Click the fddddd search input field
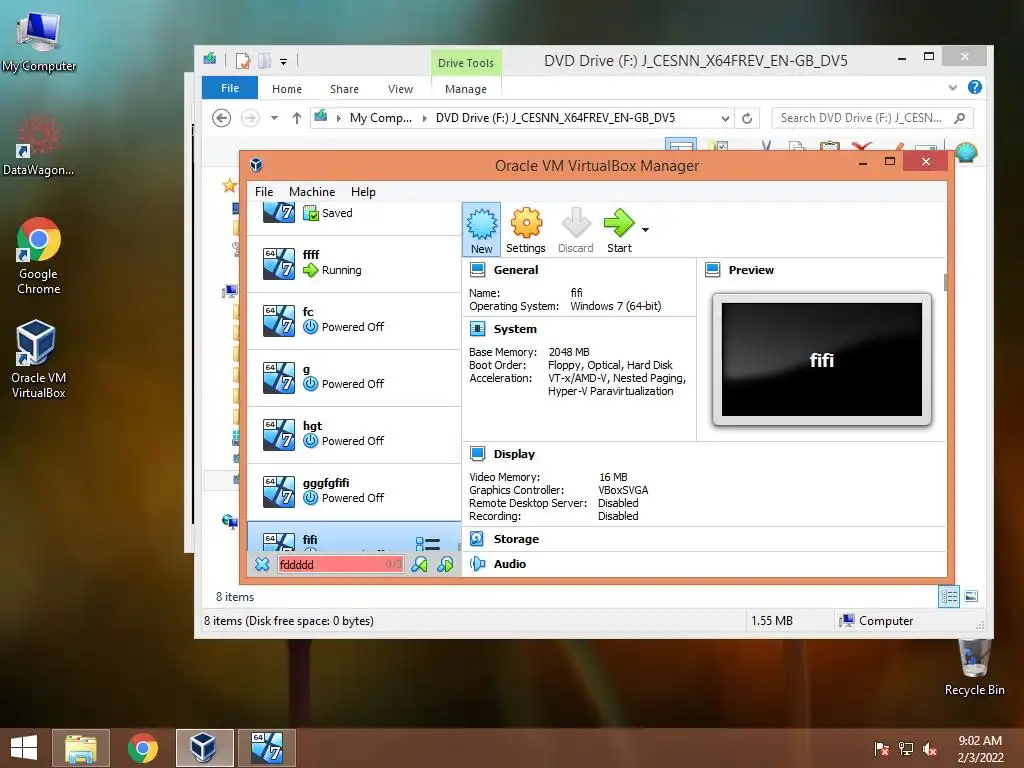Screen dimensions: 1024x768 point(340,564)
